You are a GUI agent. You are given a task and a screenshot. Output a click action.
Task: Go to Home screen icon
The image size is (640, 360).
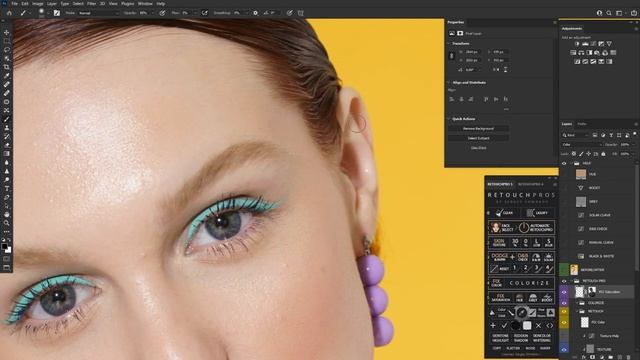[x=9, y=13]
